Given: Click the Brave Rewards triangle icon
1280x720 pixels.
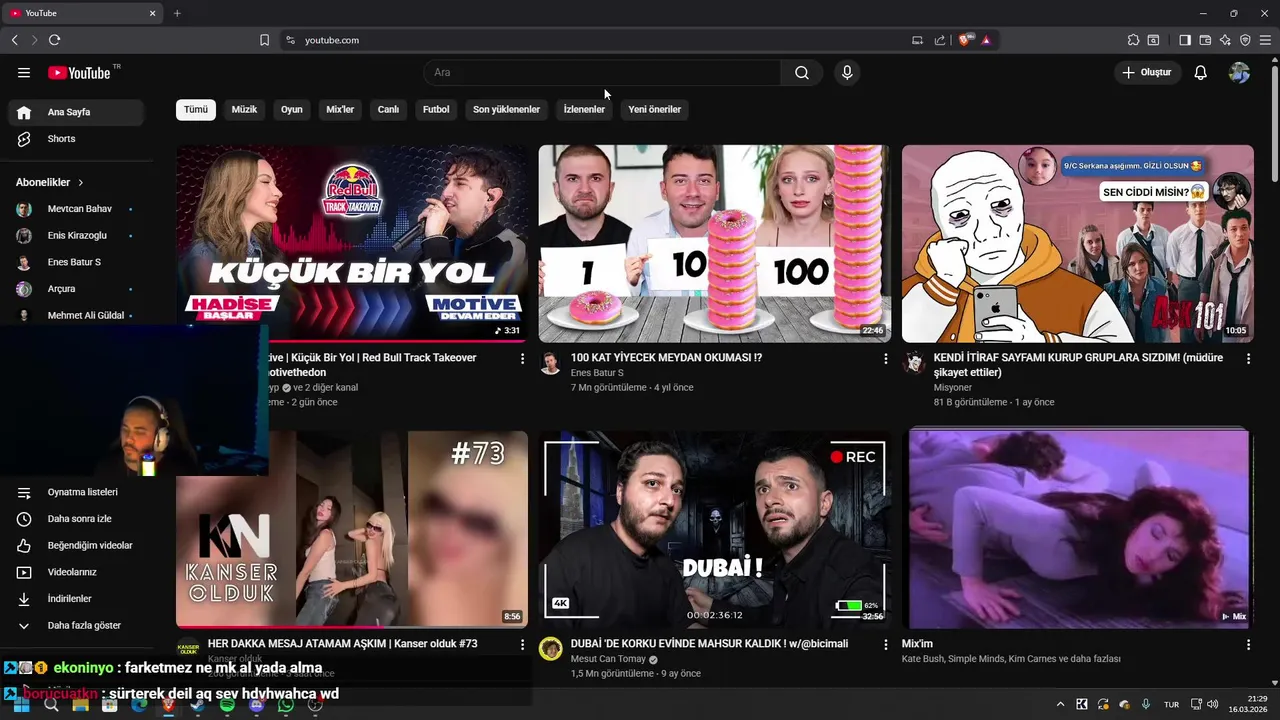Looking at the screenshot, I should 986,40.
